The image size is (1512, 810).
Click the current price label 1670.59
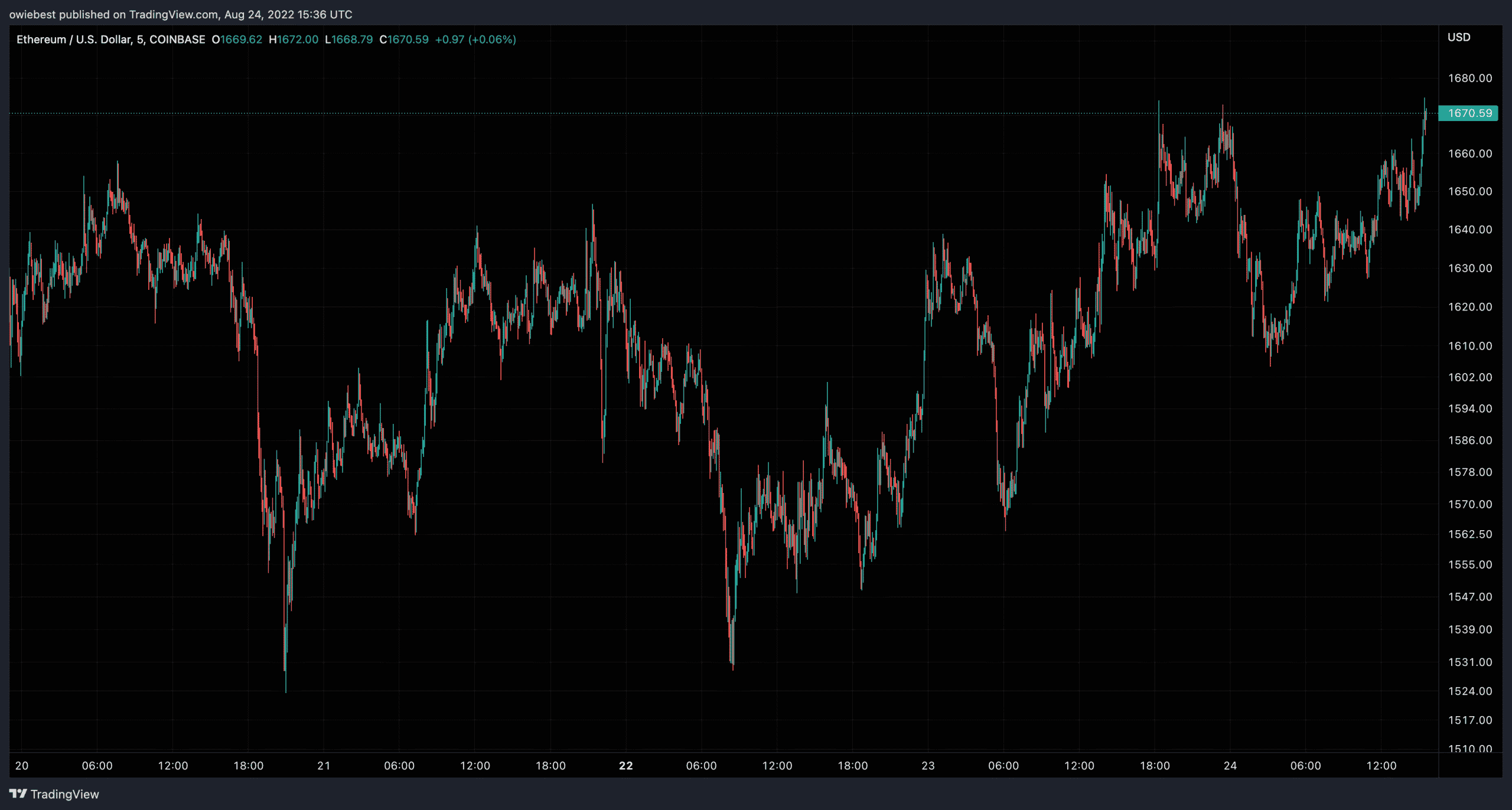click(1468, 113)
